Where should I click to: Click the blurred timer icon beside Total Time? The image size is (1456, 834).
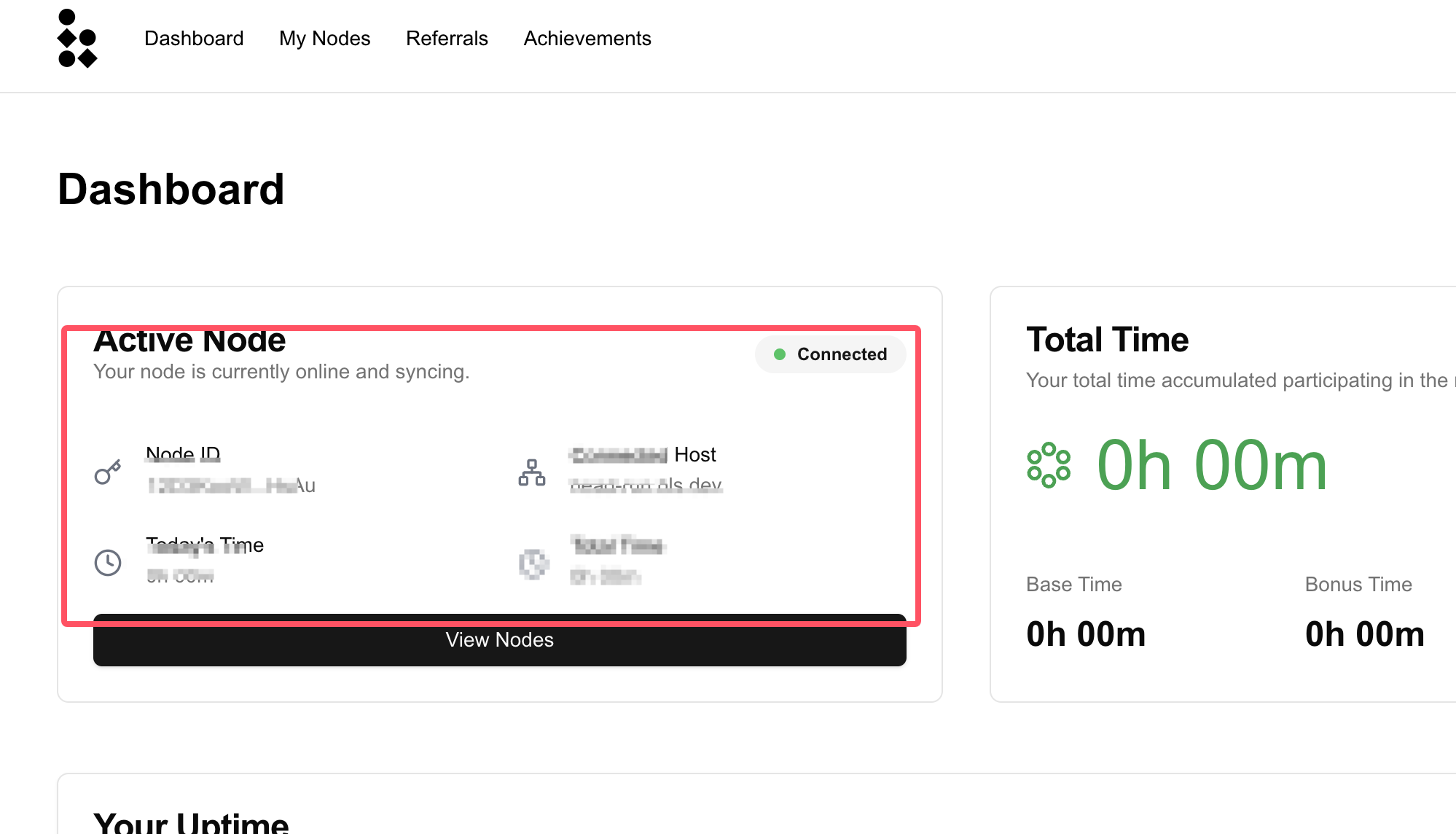point(533,564)
